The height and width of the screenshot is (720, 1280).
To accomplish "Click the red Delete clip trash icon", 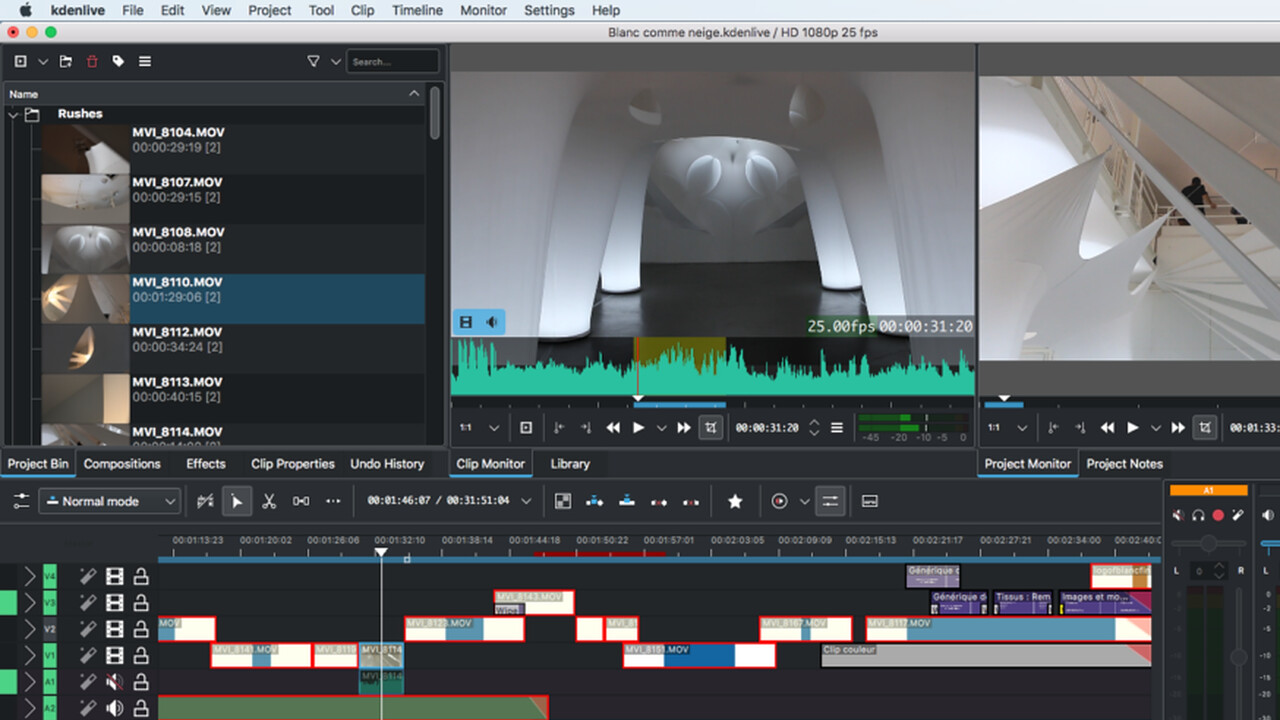I will point(92,61).
